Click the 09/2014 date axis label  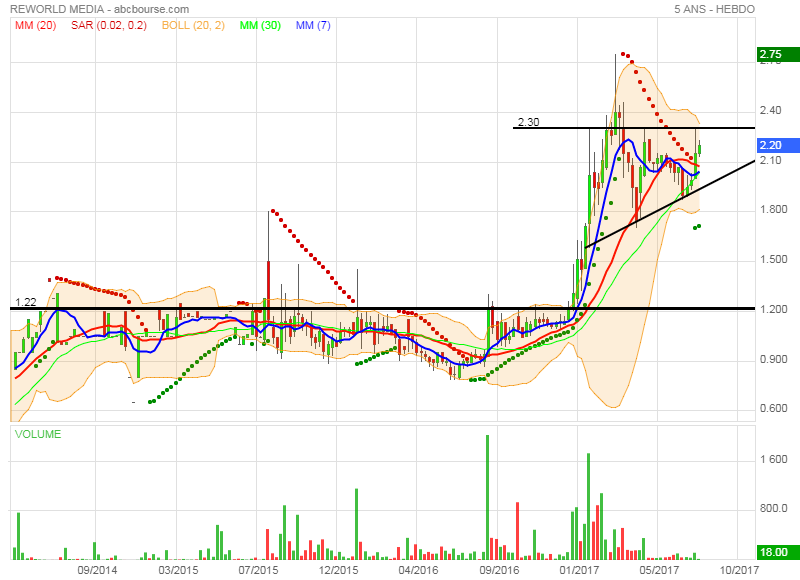[x=97, y=570]
